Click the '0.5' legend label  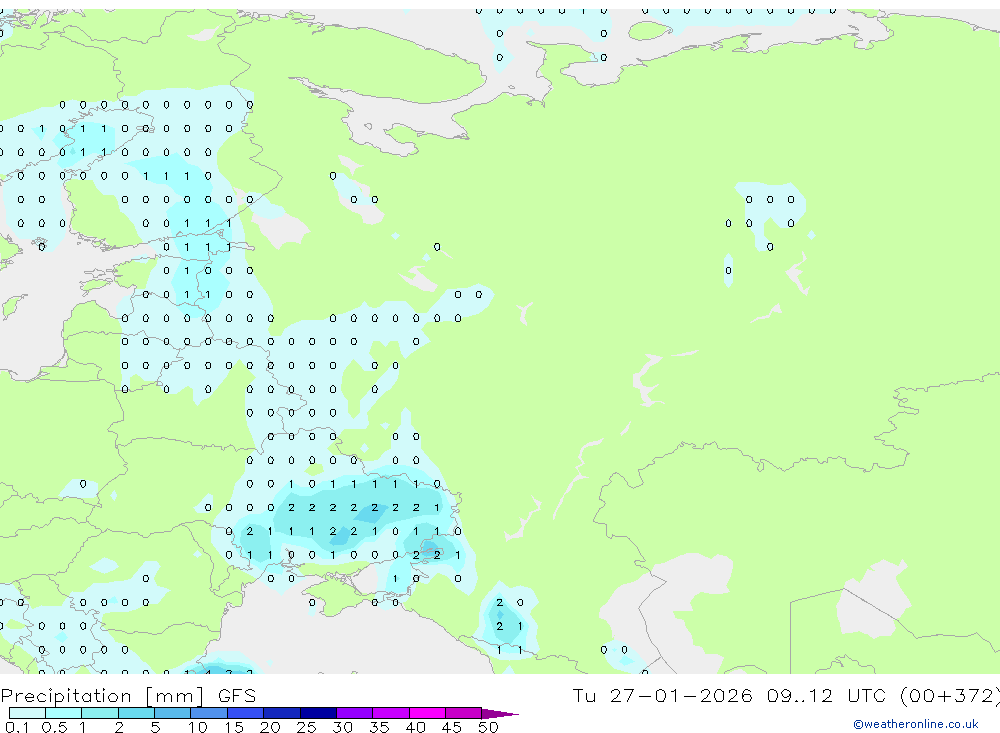[54, 727]
